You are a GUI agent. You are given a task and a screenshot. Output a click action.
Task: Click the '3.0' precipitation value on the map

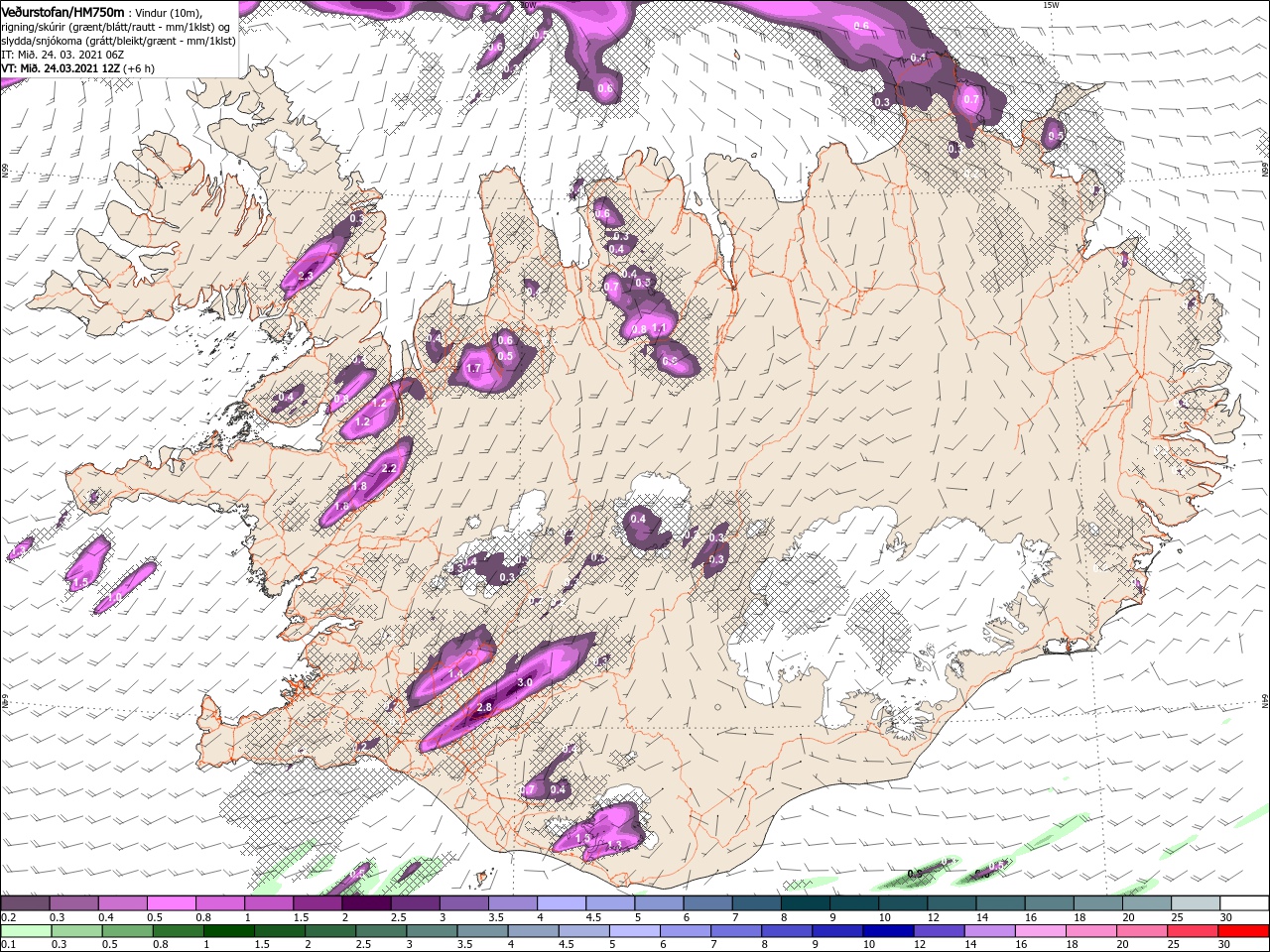tap(525, 683)
